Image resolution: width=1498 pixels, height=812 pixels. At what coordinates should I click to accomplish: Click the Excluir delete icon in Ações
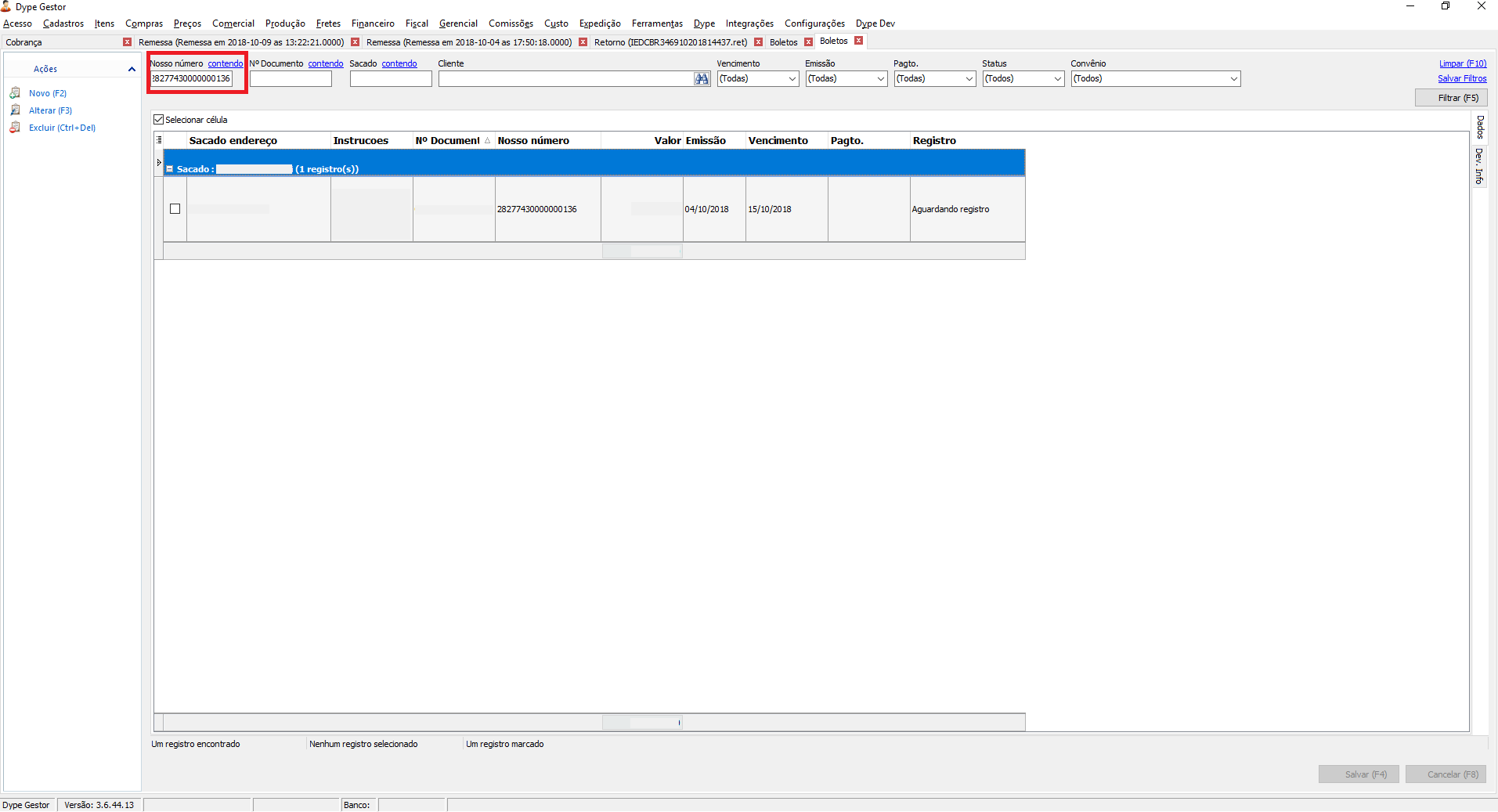tap(15, 127)
